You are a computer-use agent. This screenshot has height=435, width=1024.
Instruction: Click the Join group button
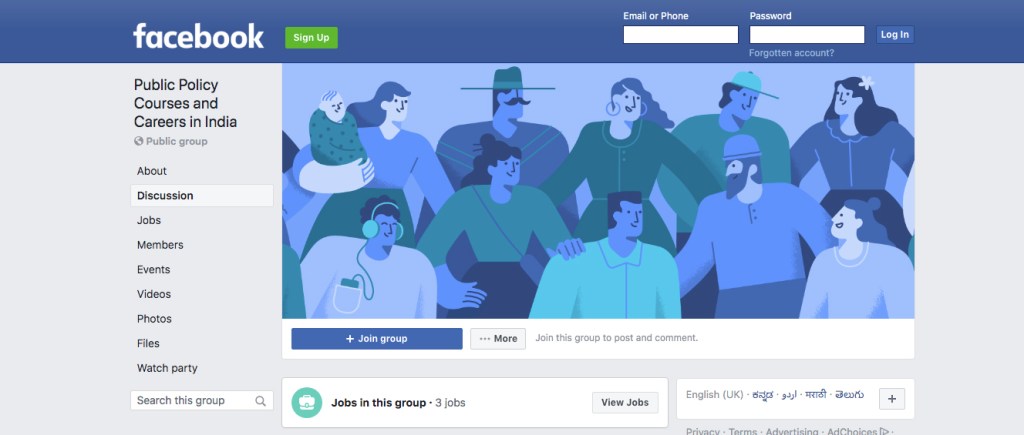[377, 338]
